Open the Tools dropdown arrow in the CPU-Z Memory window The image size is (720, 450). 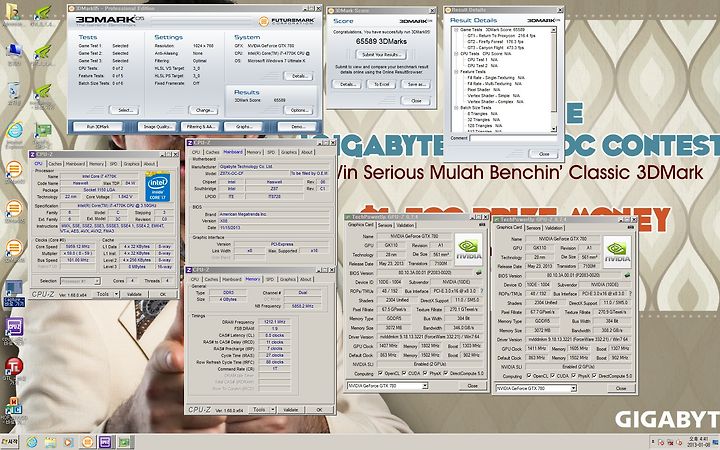pos(272,410)
